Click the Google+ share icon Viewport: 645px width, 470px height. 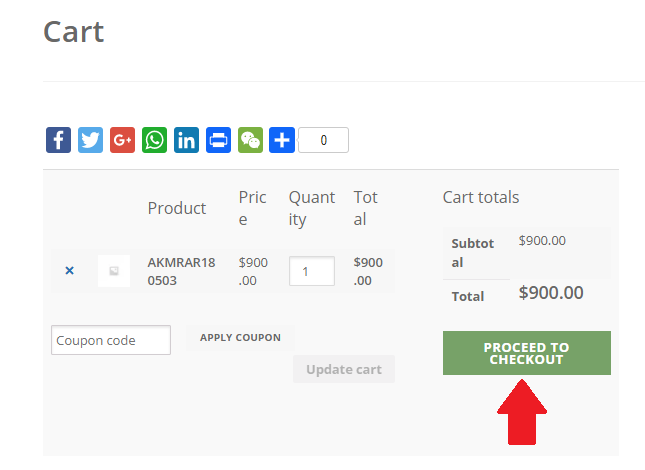(x=122, y=140)
